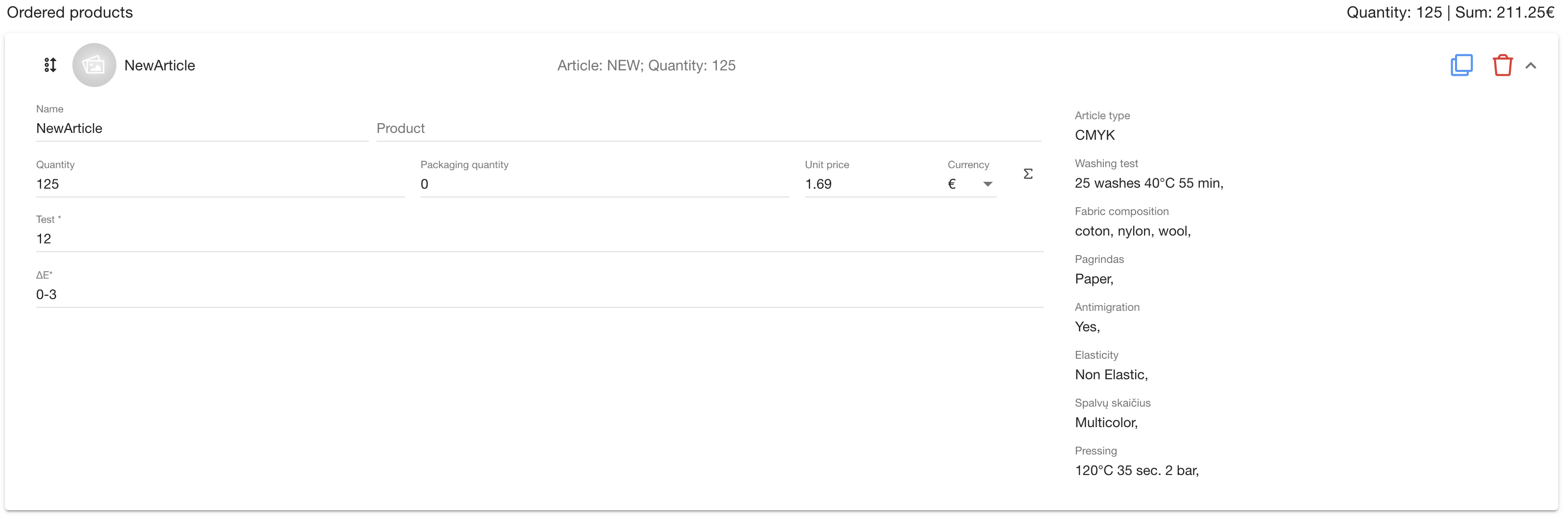Click the Name input field
The height and width of the screenshot is (519, 1568).
[201, 129]
